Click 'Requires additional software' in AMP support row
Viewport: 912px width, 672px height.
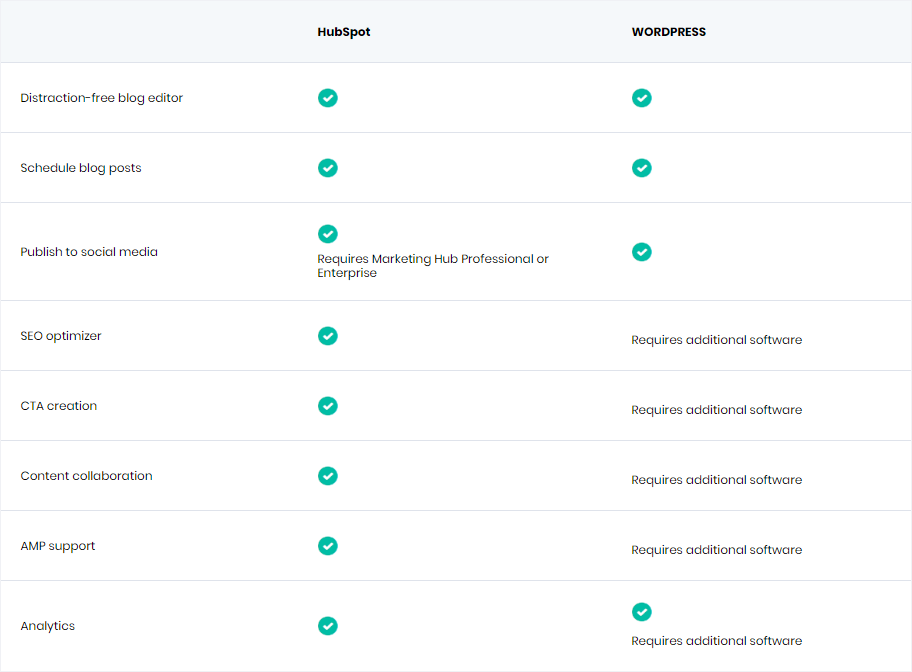(x=717, y=550)
